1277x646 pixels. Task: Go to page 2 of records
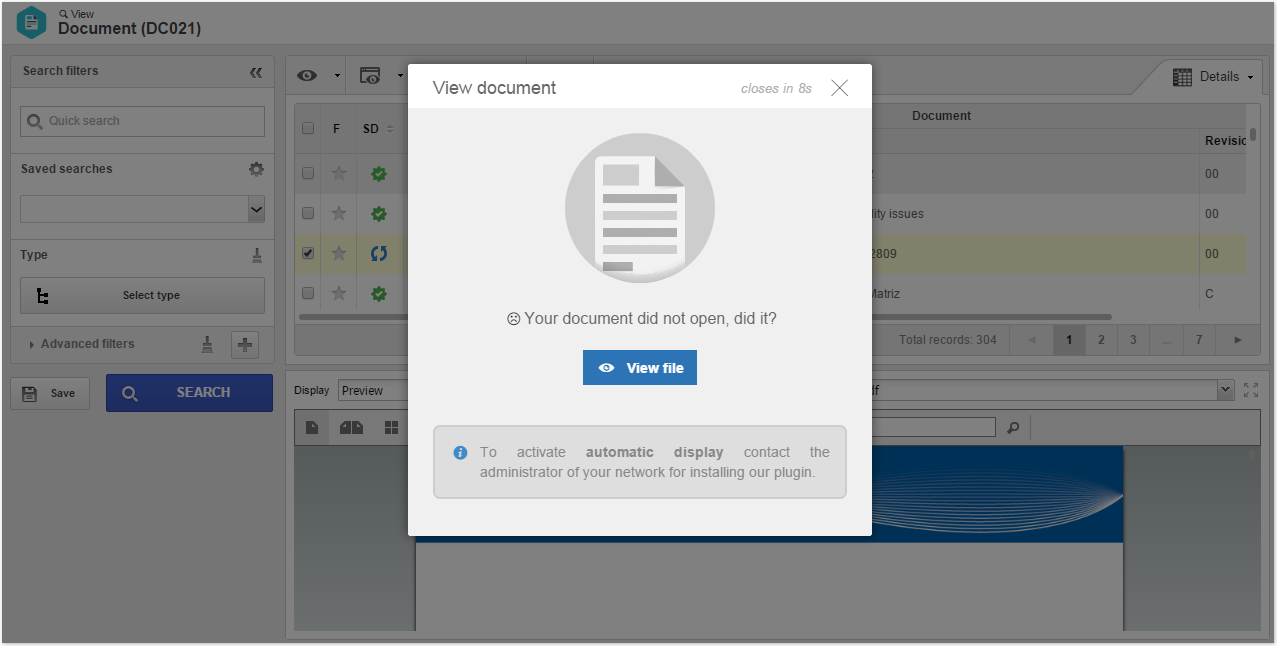(x=1101, y=340)
